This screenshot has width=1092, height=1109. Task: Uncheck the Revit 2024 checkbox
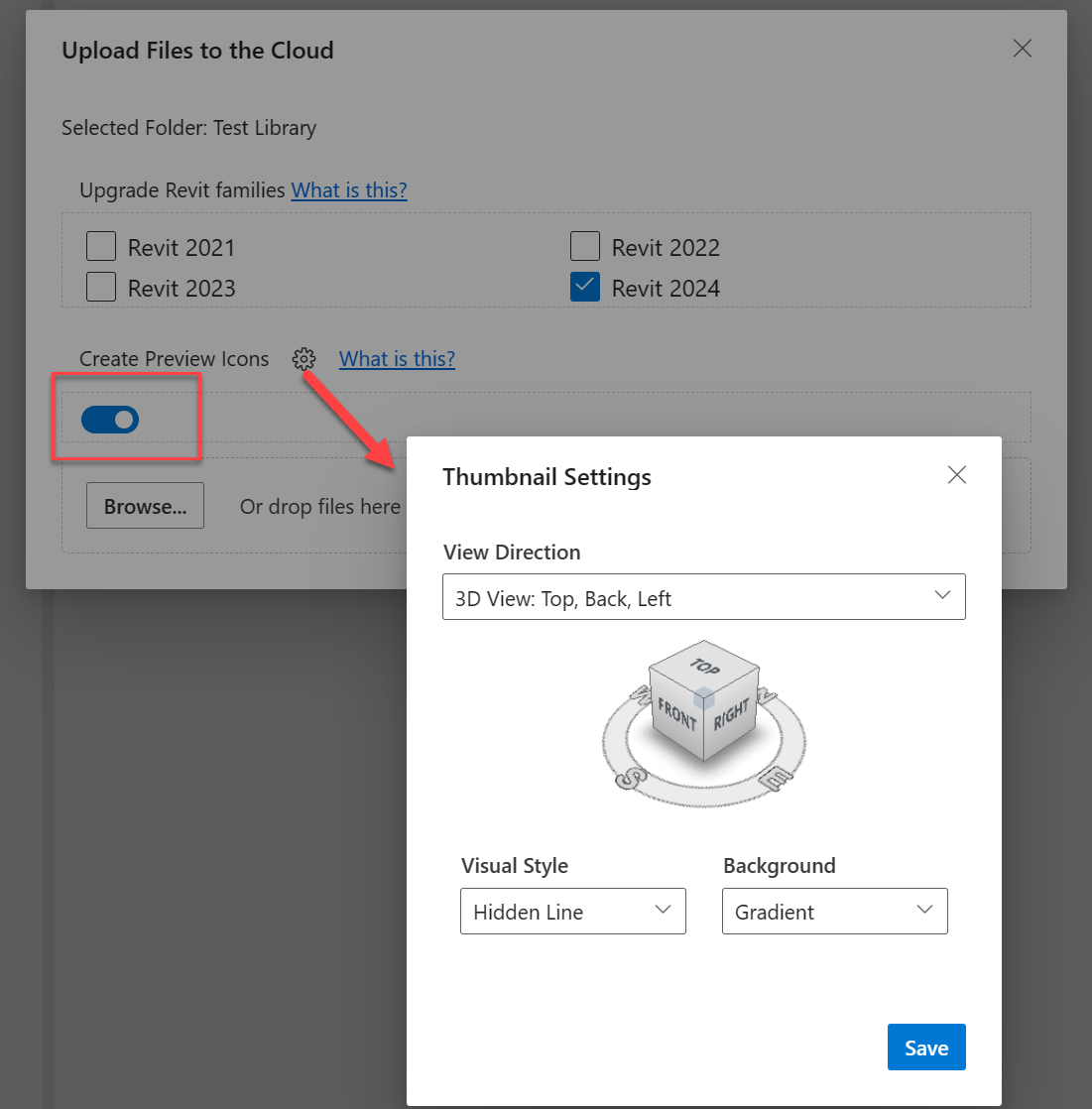point(585,287)
